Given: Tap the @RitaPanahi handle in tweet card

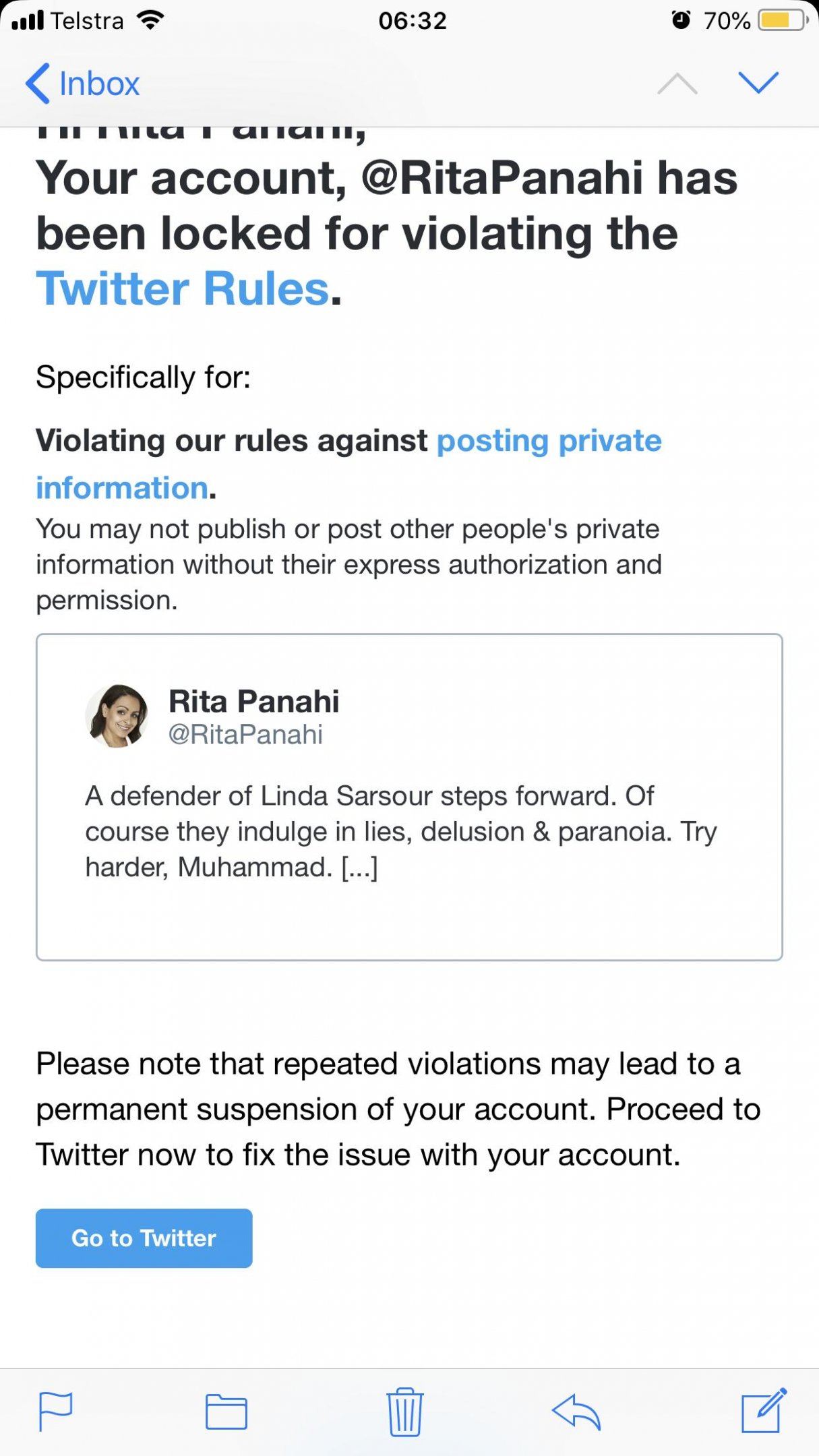Looking at the screenshot, I should point(245,735).
